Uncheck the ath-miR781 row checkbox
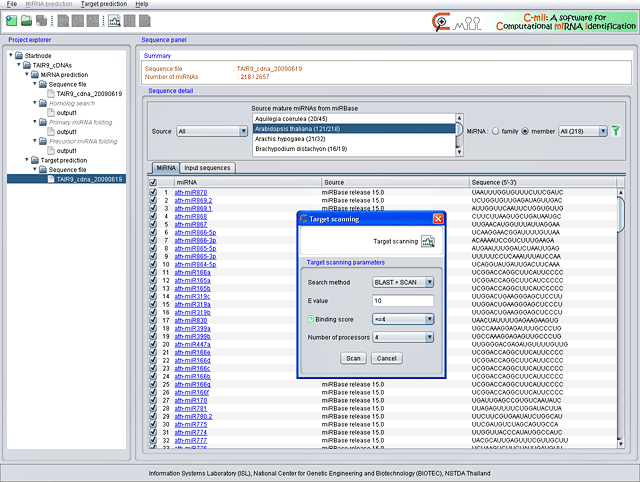 click(153, 408)
